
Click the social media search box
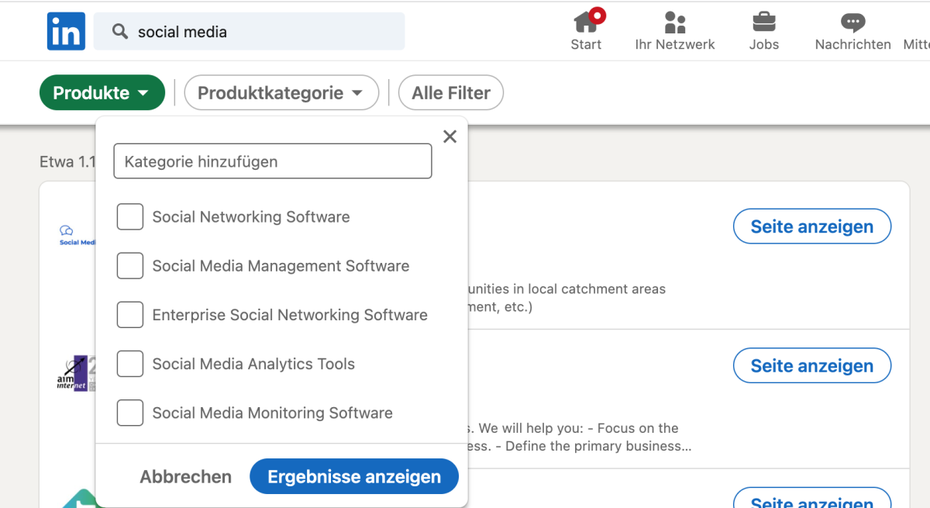[249, 31]
